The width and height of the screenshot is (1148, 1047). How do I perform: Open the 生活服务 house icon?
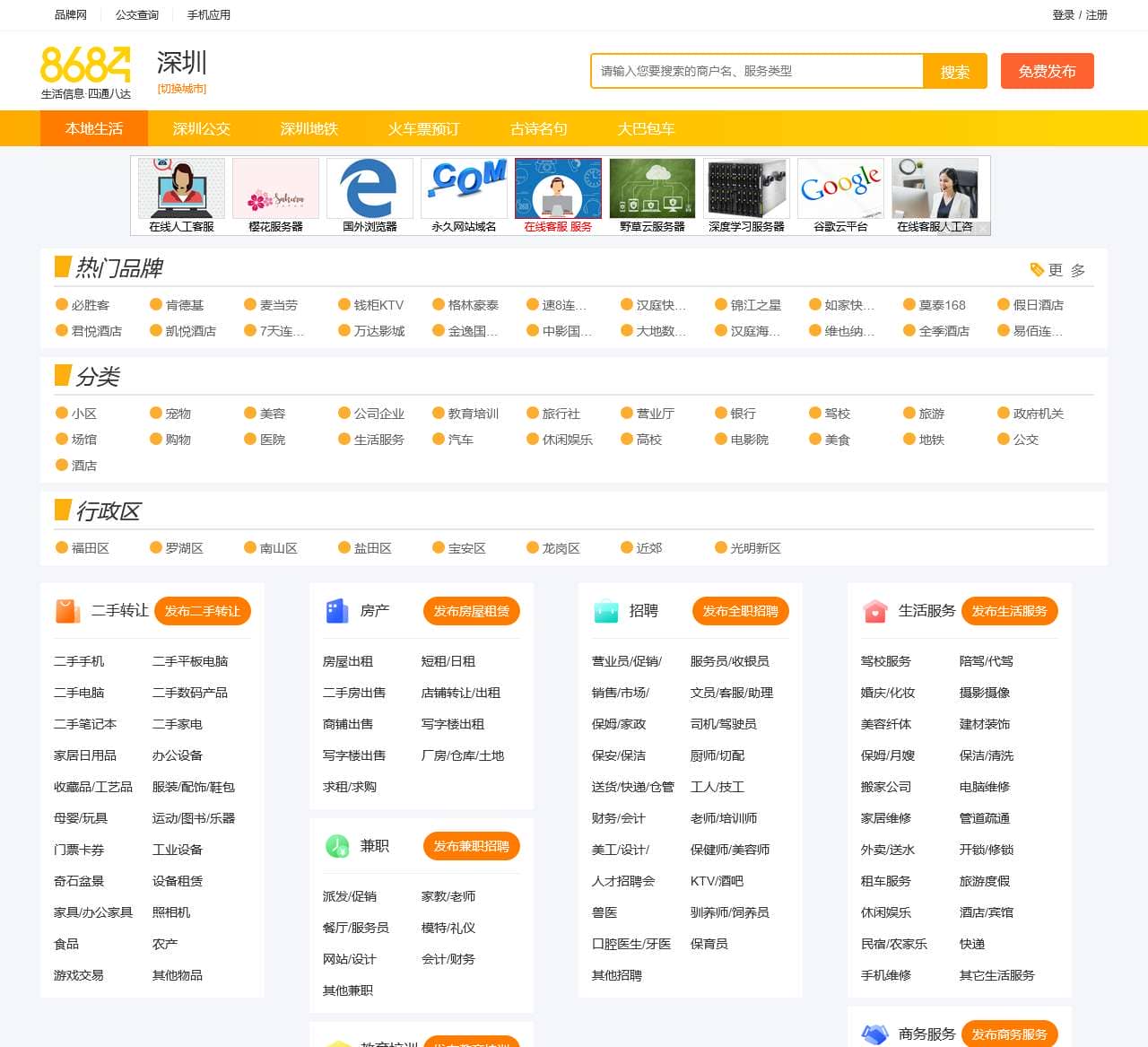[874, 611]
